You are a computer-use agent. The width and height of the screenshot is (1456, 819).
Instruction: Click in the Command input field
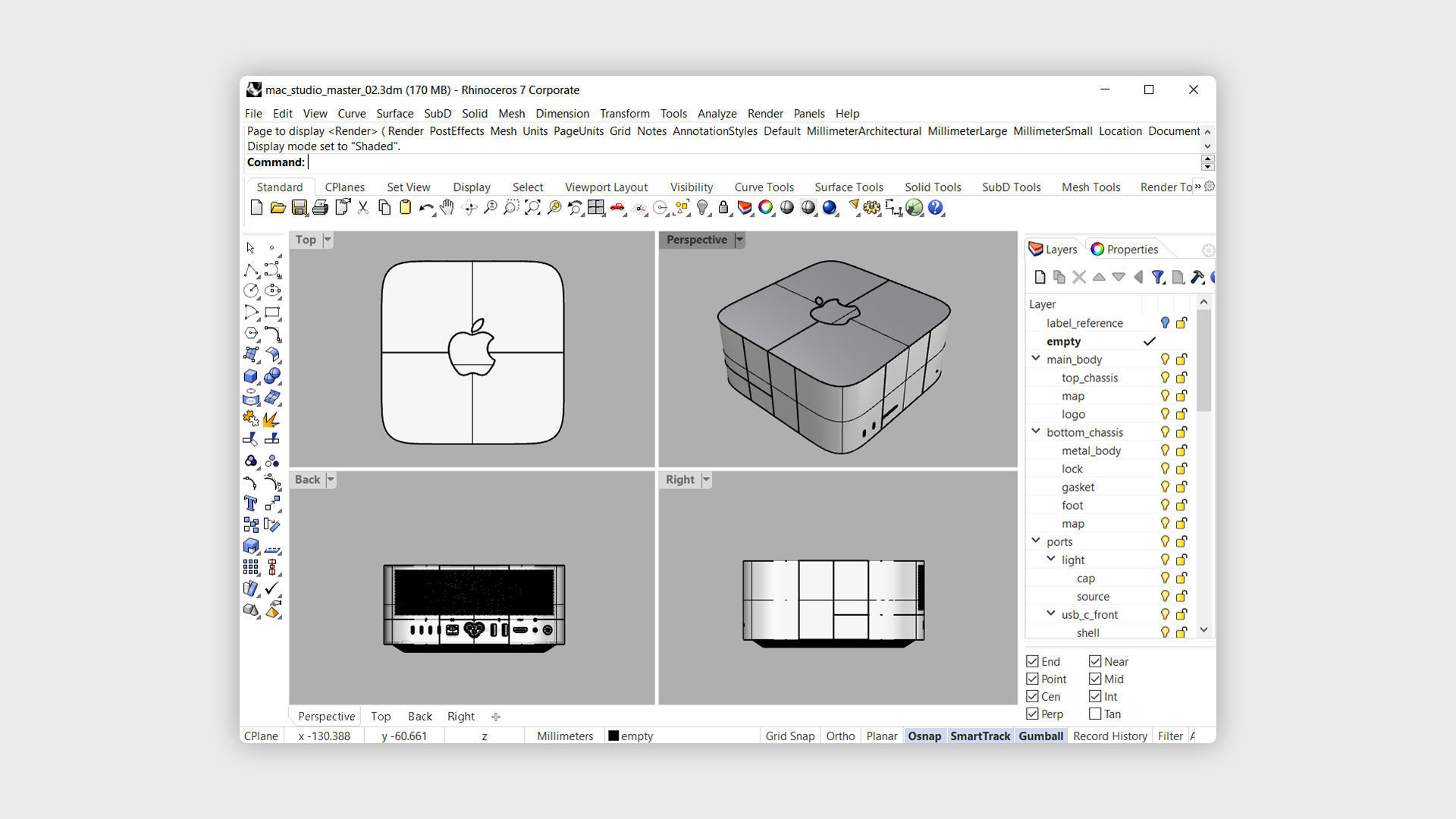pos(753,162)
